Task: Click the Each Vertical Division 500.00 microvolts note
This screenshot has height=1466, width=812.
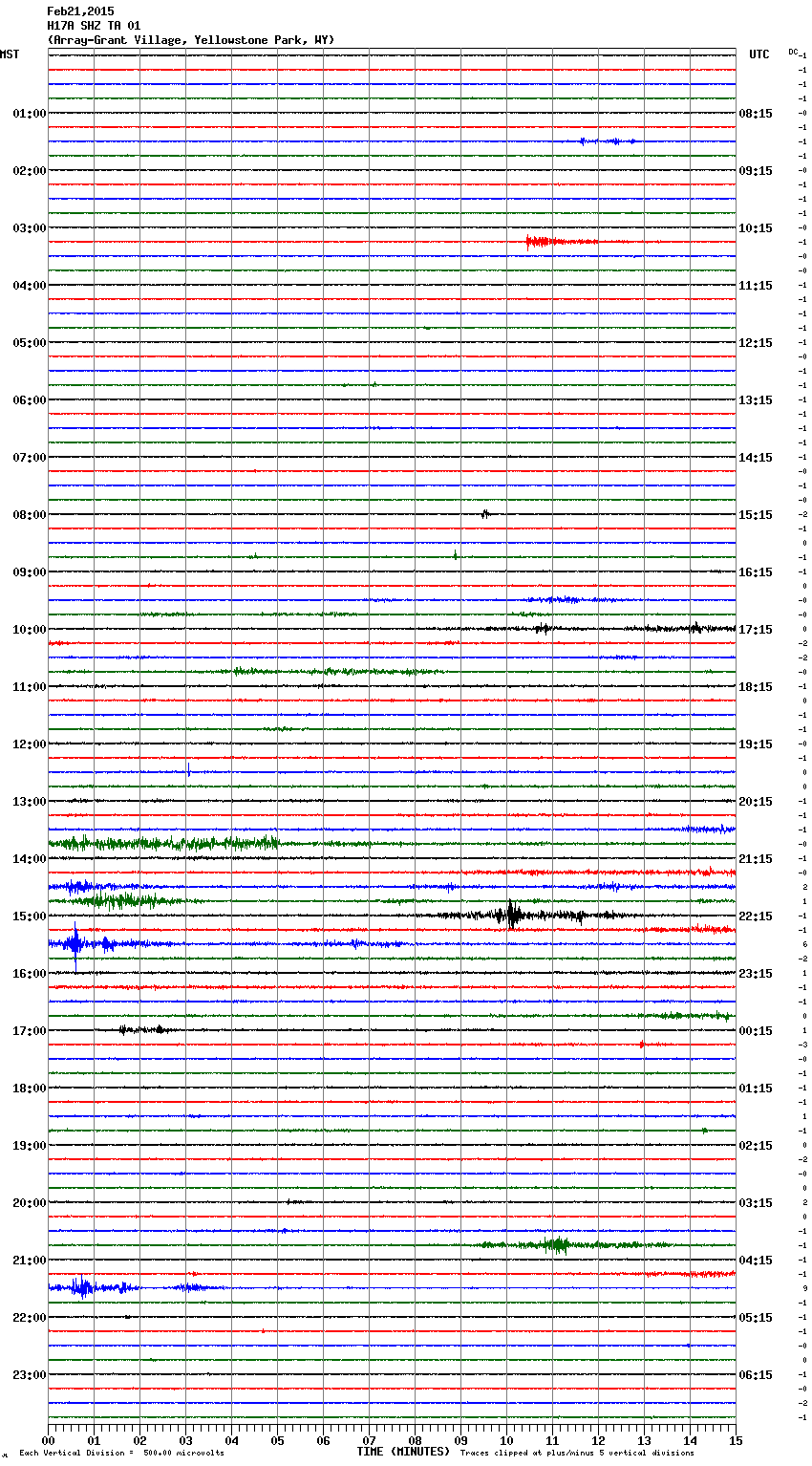Action: point(121,1454)
